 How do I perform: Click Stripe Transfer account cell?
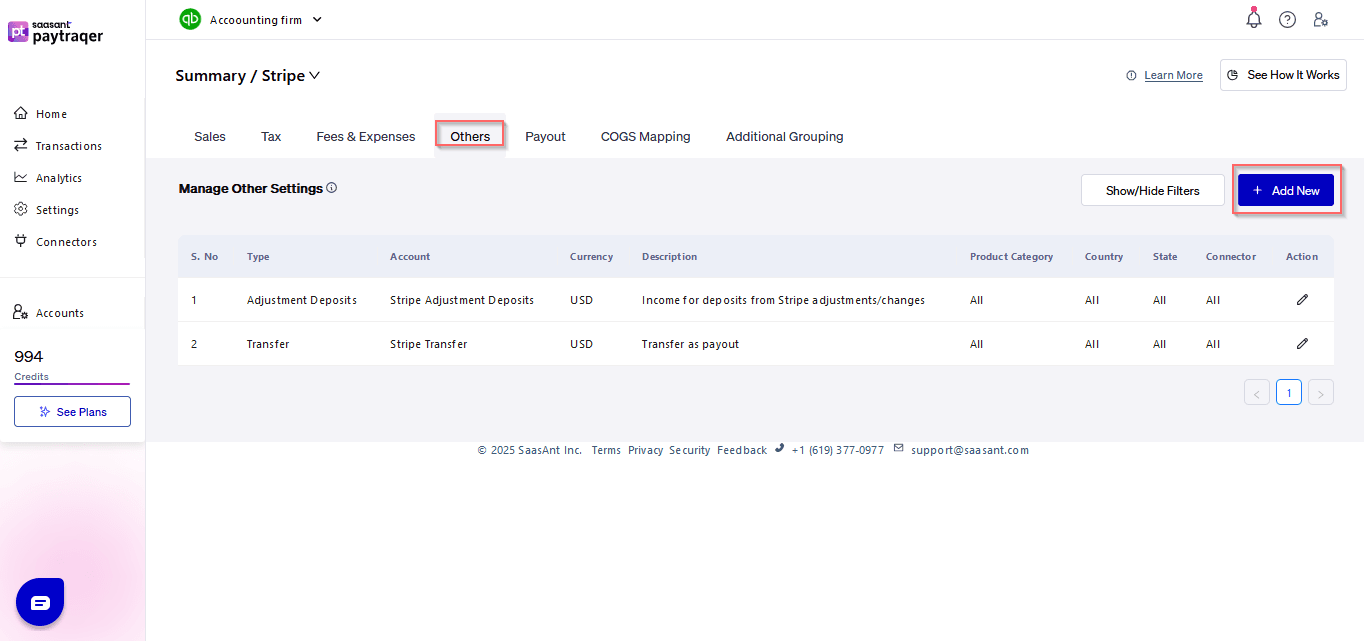(428, 344)
